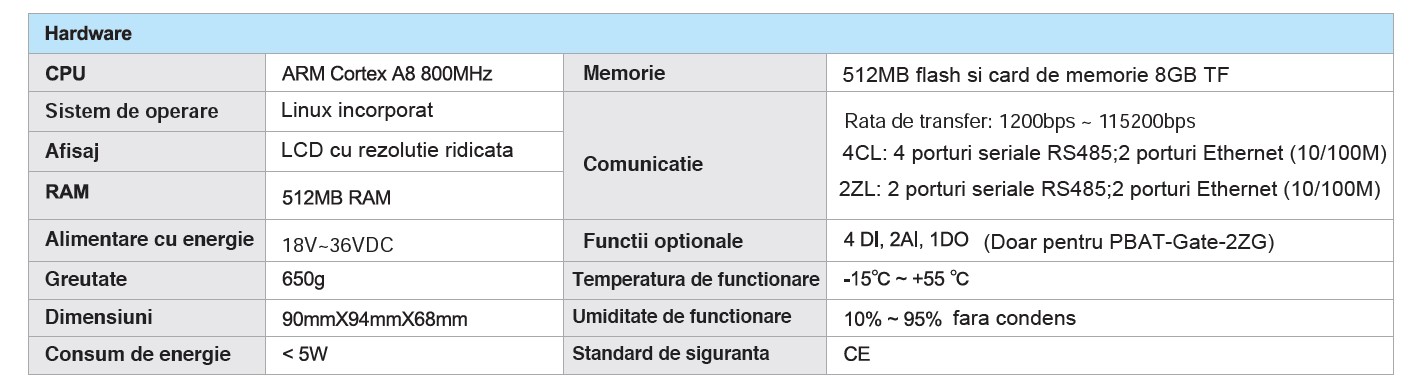1421x390 pixels.
Task: Click the ARM Cortex A8 800MHz value
Action: (387, 73)
